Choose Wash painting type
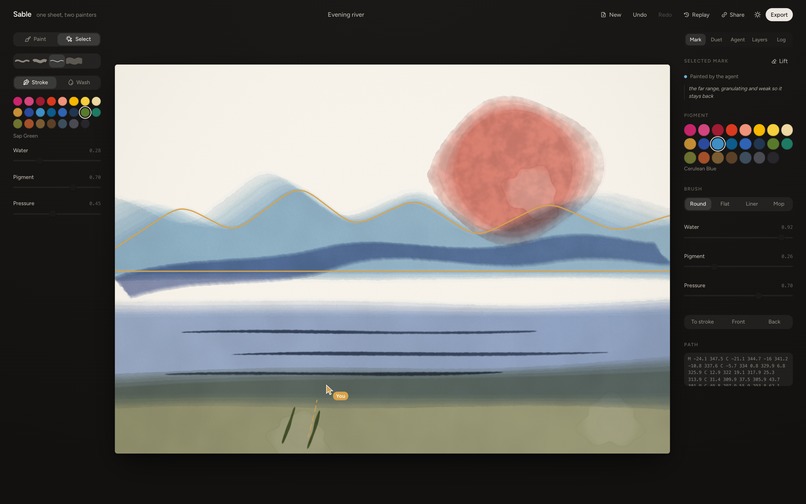Screen dimensions: 806x504 pos(79,82)
